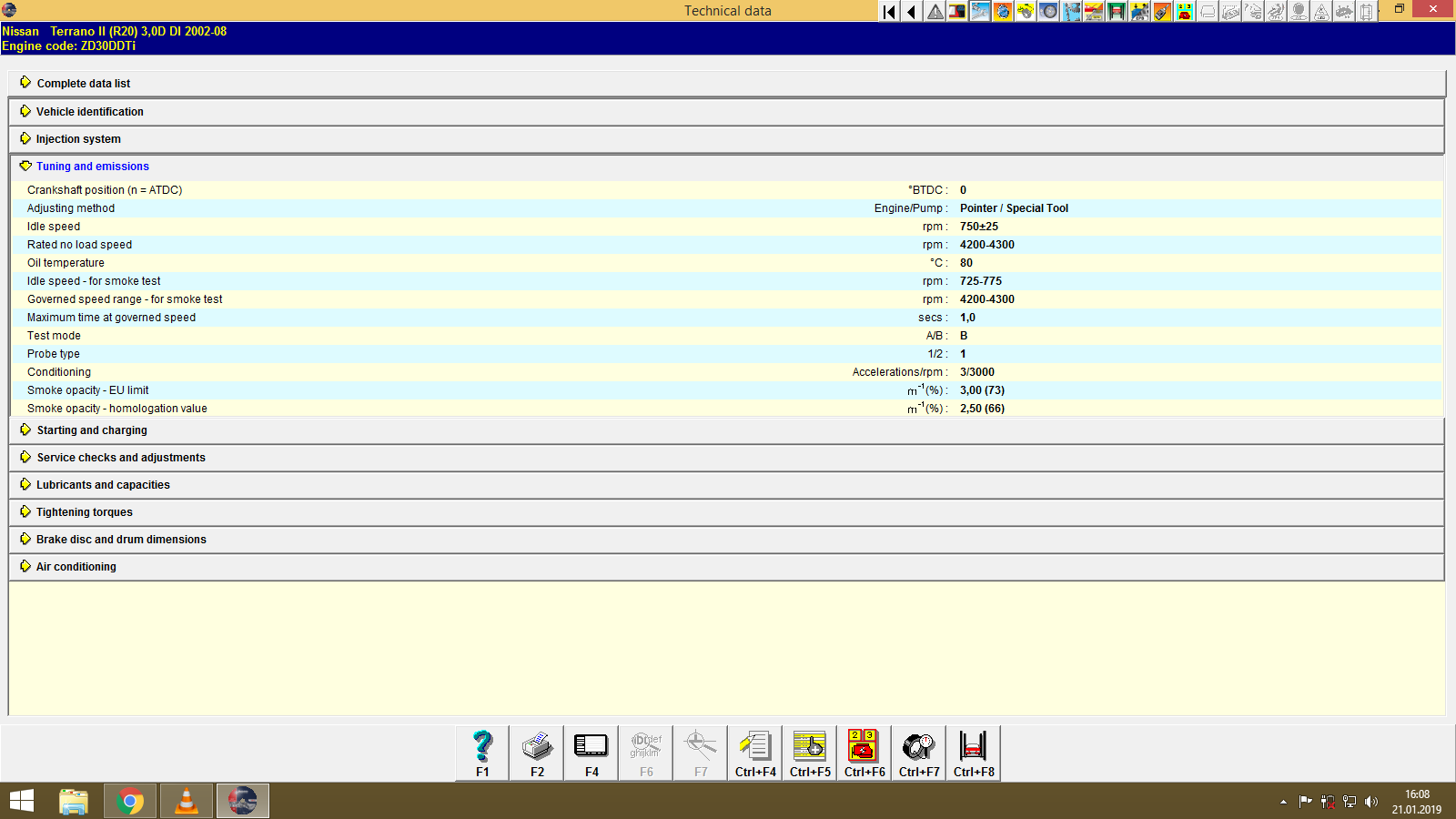
Task: Select the Injection system section
Action: click(x=78, y=138)
